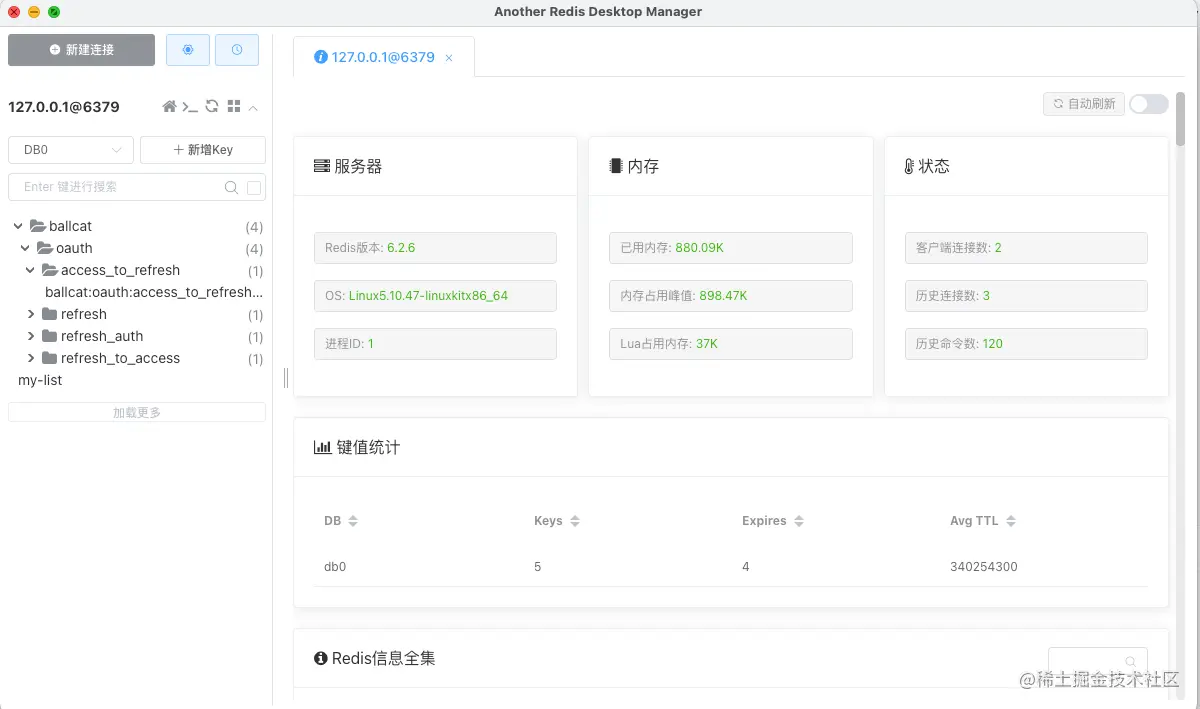Close the 127.0.0.1@6379 tab
Screen dimensions: 1200x709
click(x=449, y=58)
